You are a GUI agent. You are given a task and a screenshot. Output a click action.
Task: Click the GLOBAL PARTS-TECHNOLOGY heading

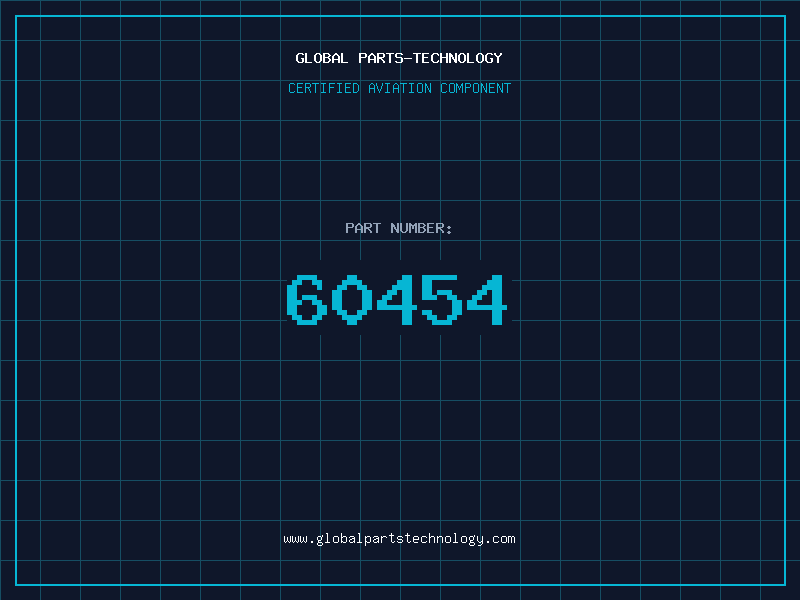(x=399, y=58)
